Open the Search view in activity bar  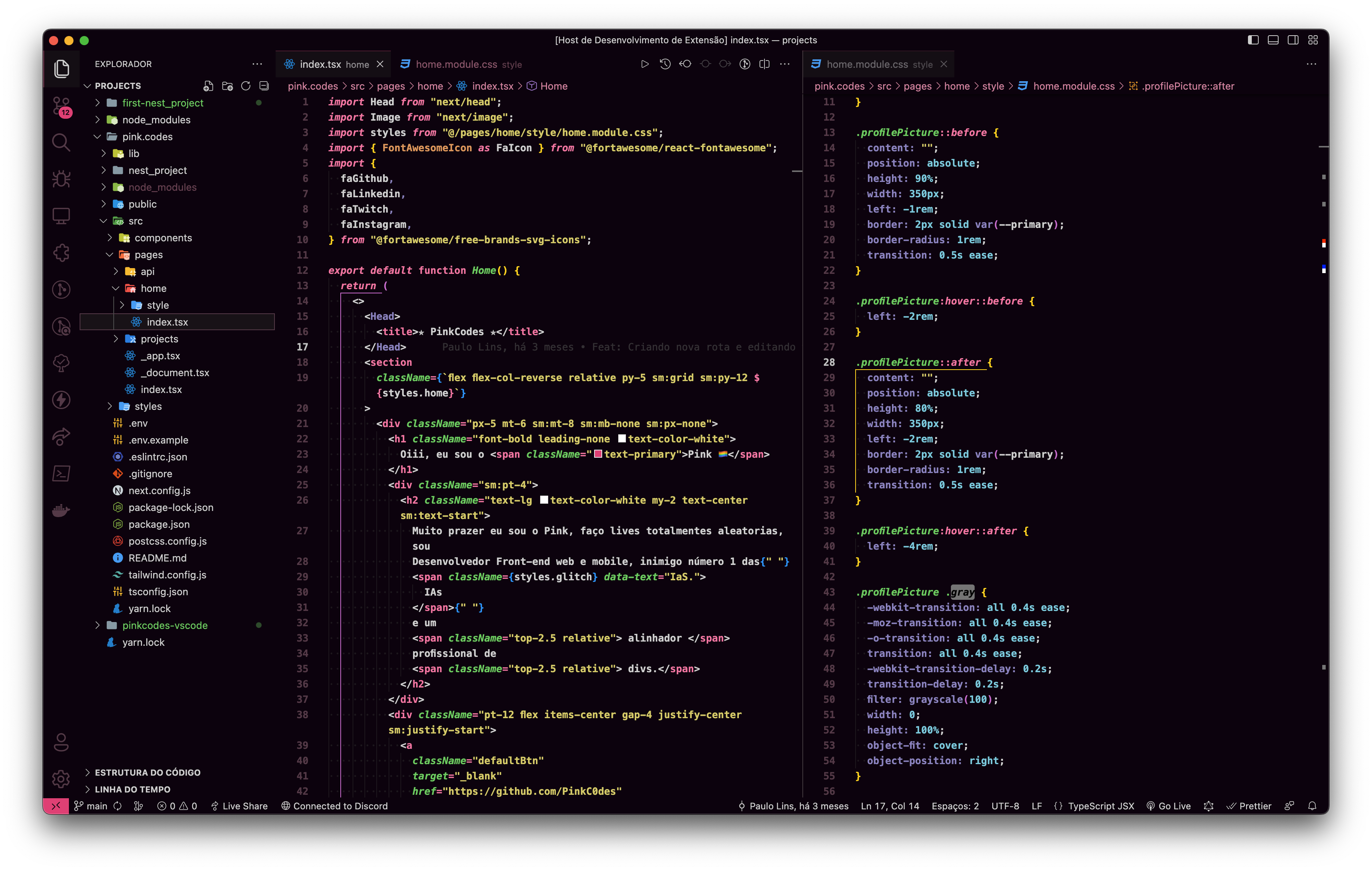click(x=61, y=142)
